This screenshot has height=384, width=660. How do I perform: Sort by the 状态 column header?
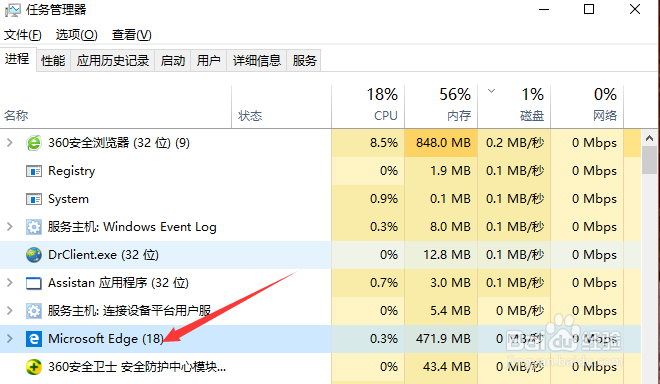(282, 107)
